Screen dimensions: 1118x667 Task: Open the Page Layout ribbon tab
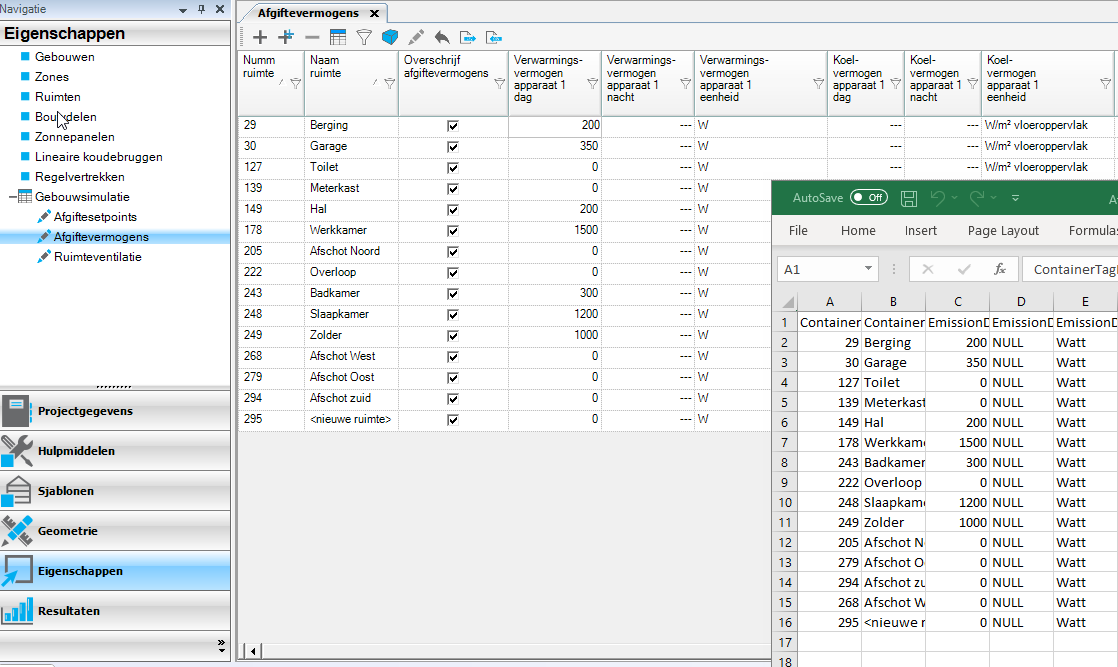(x=1003, y=230)
